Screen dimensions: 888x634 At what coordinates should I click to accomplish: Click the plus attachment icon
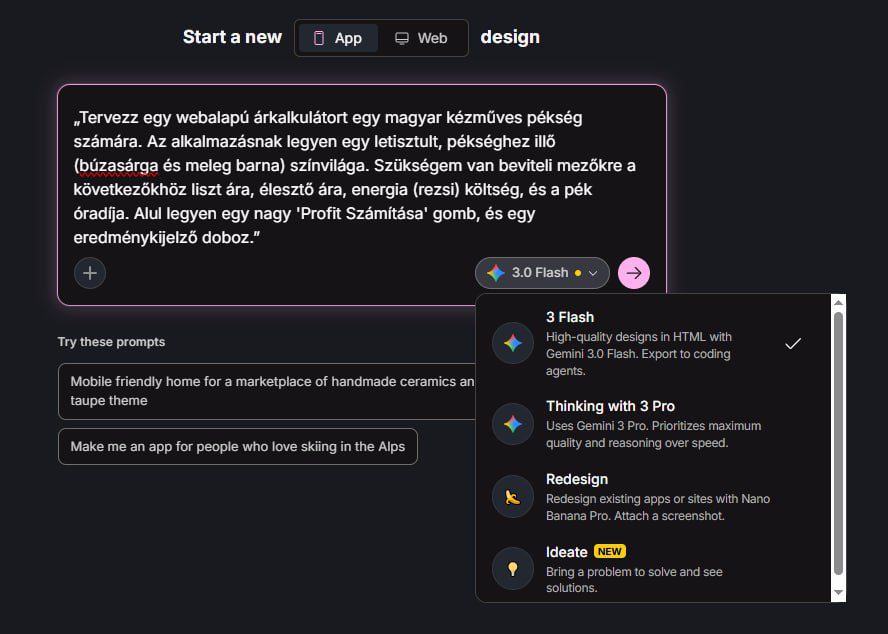point(90,272)
